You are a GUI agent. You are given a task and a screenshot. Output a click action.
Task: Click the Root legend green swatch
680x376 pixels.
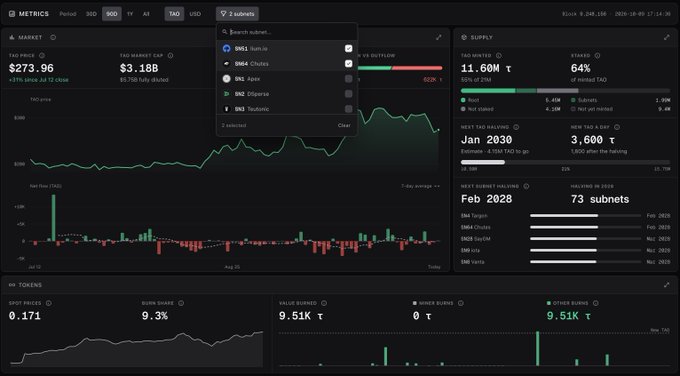coord(463,100)
